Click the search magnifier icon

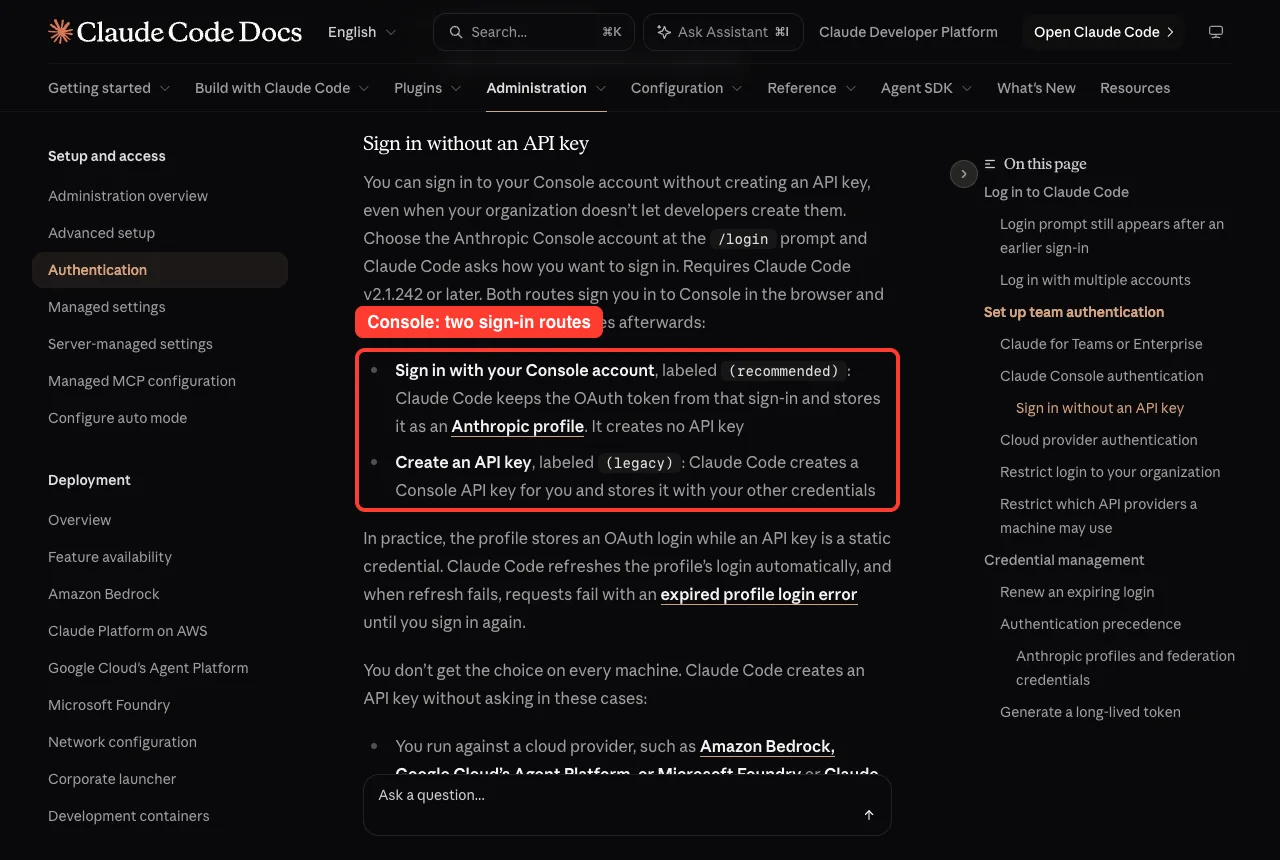pos(456,32)
